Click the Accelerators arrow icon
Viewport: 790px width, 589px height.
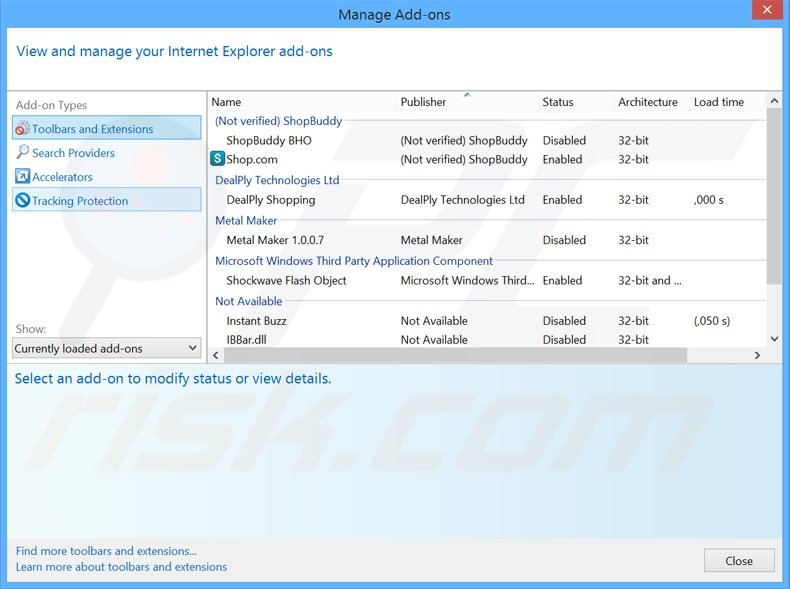[x=22, y=176]
